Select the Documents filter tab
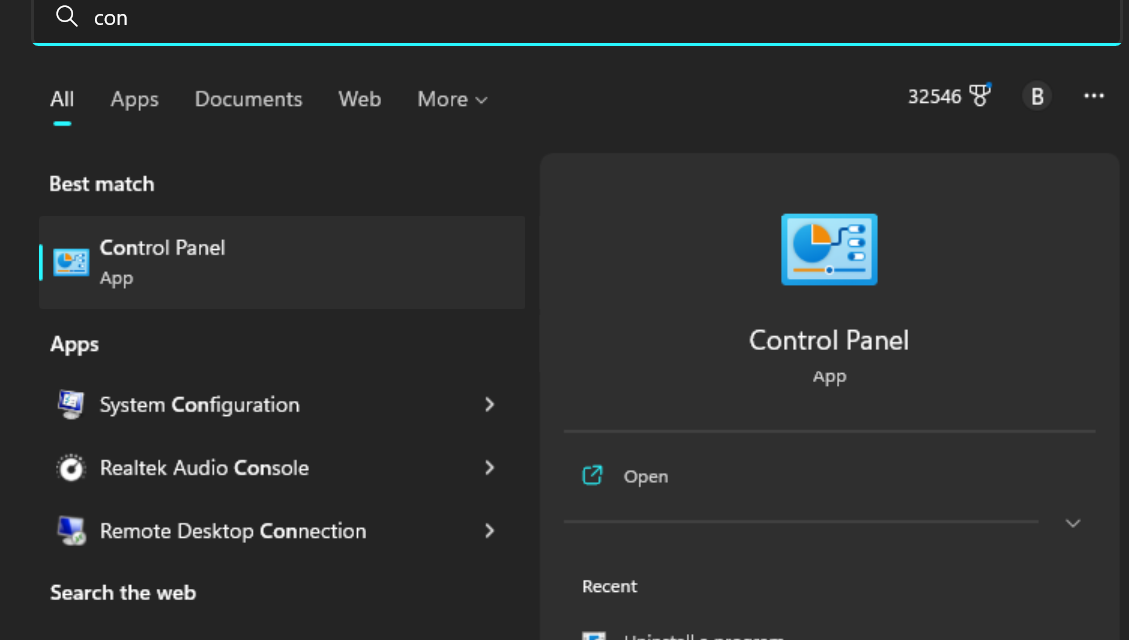Screen dimensions: 1129x640 point(248,99)
